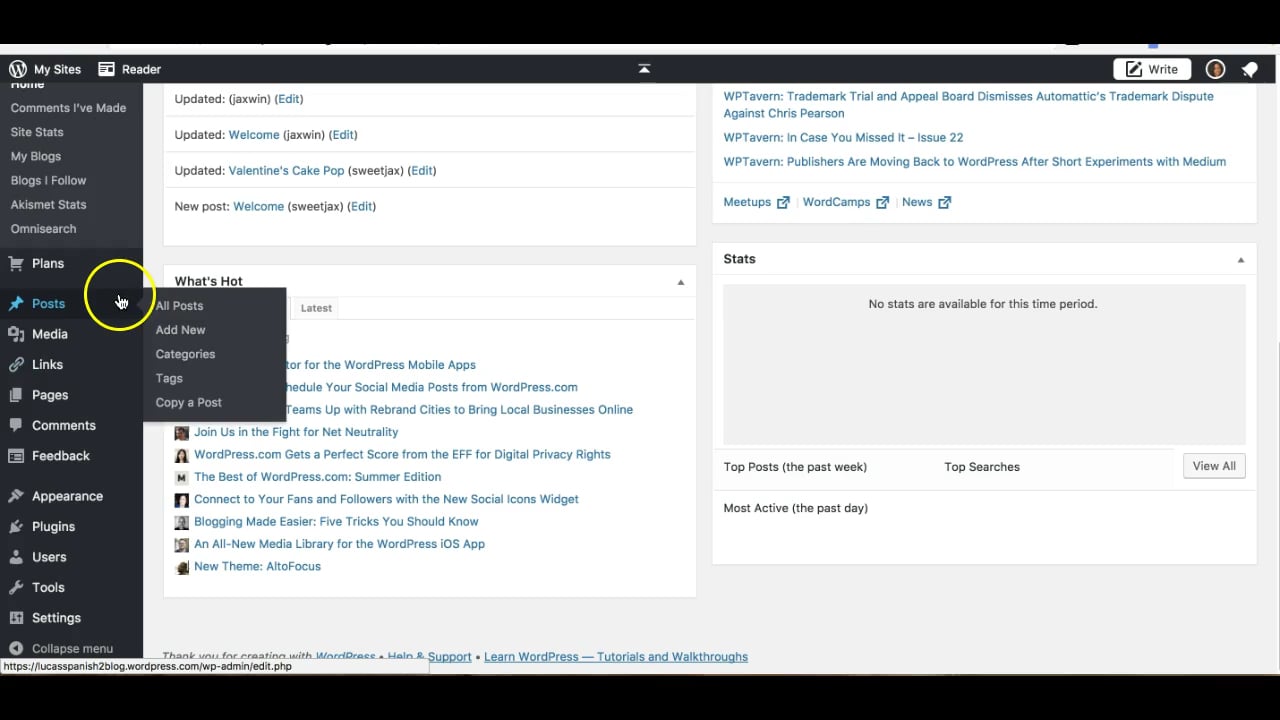Click the Appearance paintbrush icon

16,496
